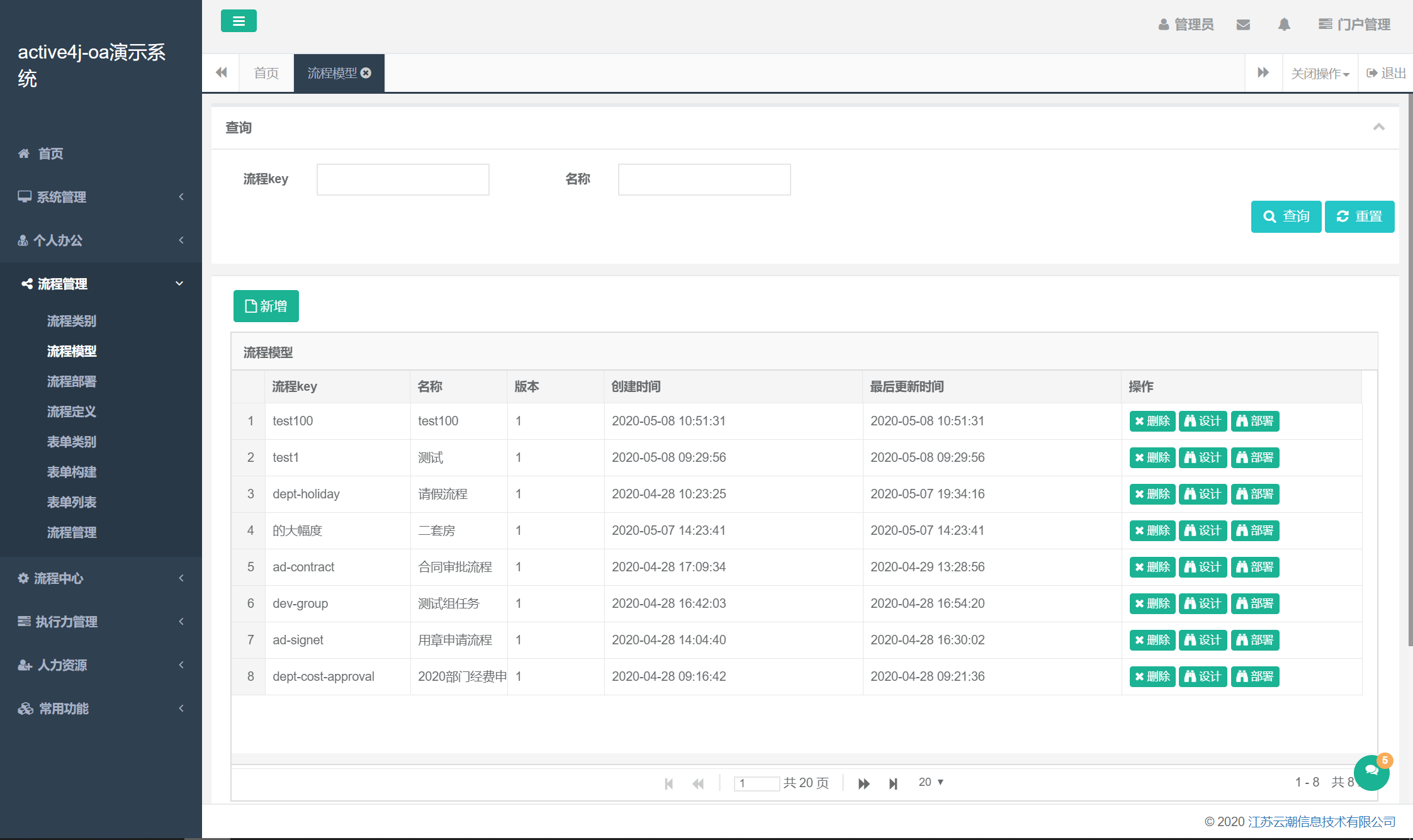Delete the test100 process model
The width and height of the screenshot is (1413, 840).
1152,421
